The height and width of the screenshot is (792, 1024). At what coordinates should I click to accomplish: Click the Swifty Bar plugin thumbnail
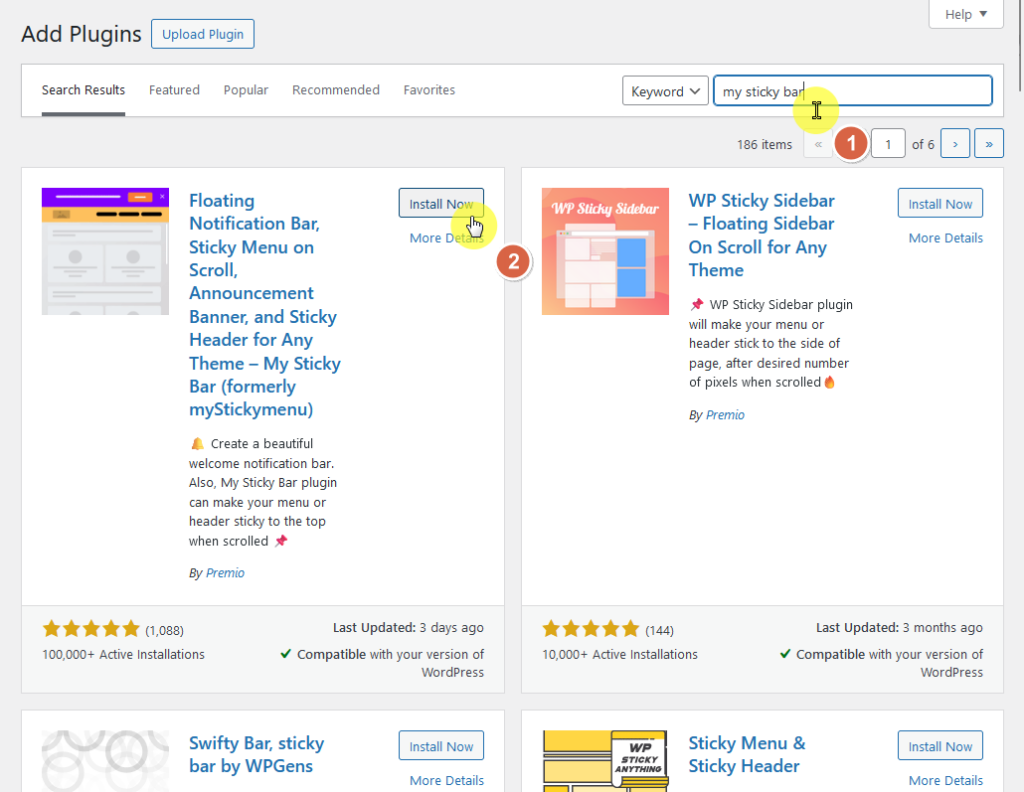coord(105,761)
